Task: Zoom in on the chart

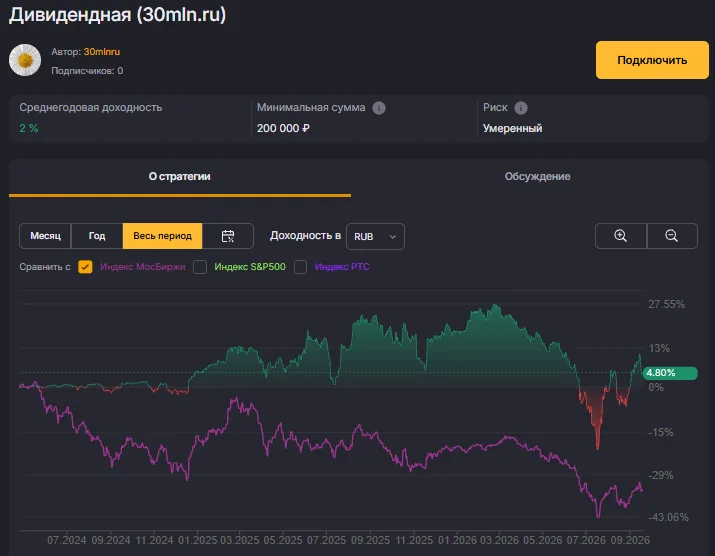Action: [620, 236]
